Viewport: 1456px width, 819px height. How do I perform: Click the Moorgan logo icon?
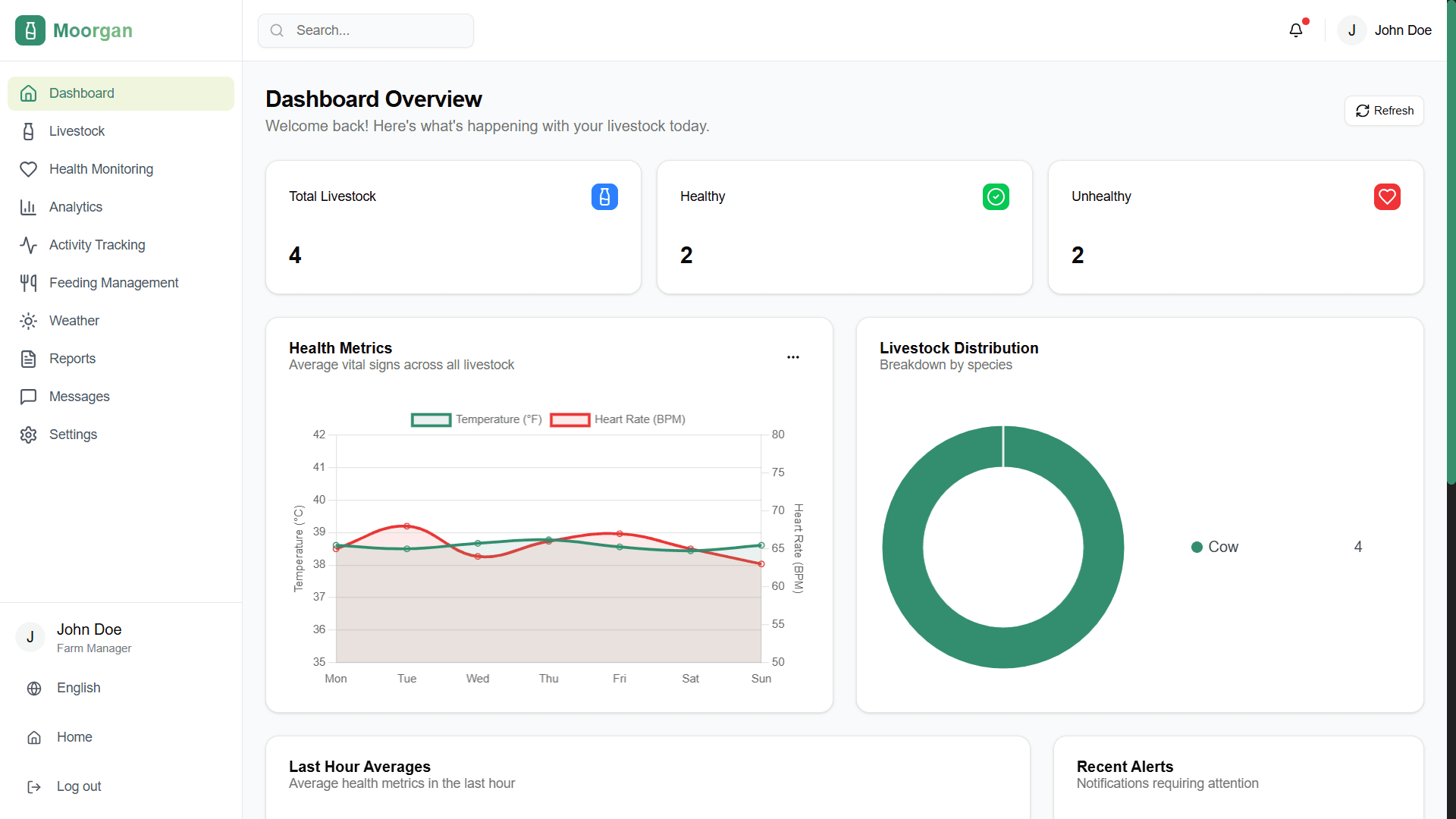click(x=30, y=30)
